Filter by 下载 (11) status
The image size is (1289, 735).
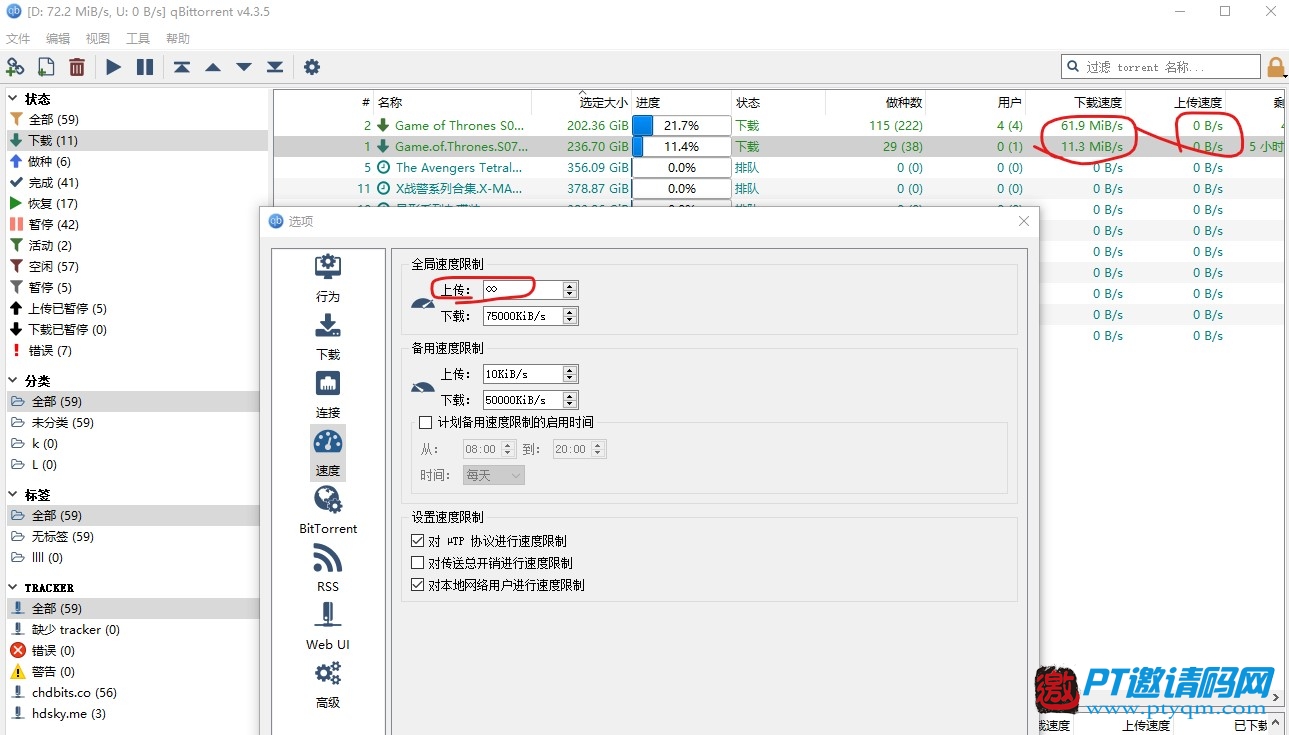138,140
